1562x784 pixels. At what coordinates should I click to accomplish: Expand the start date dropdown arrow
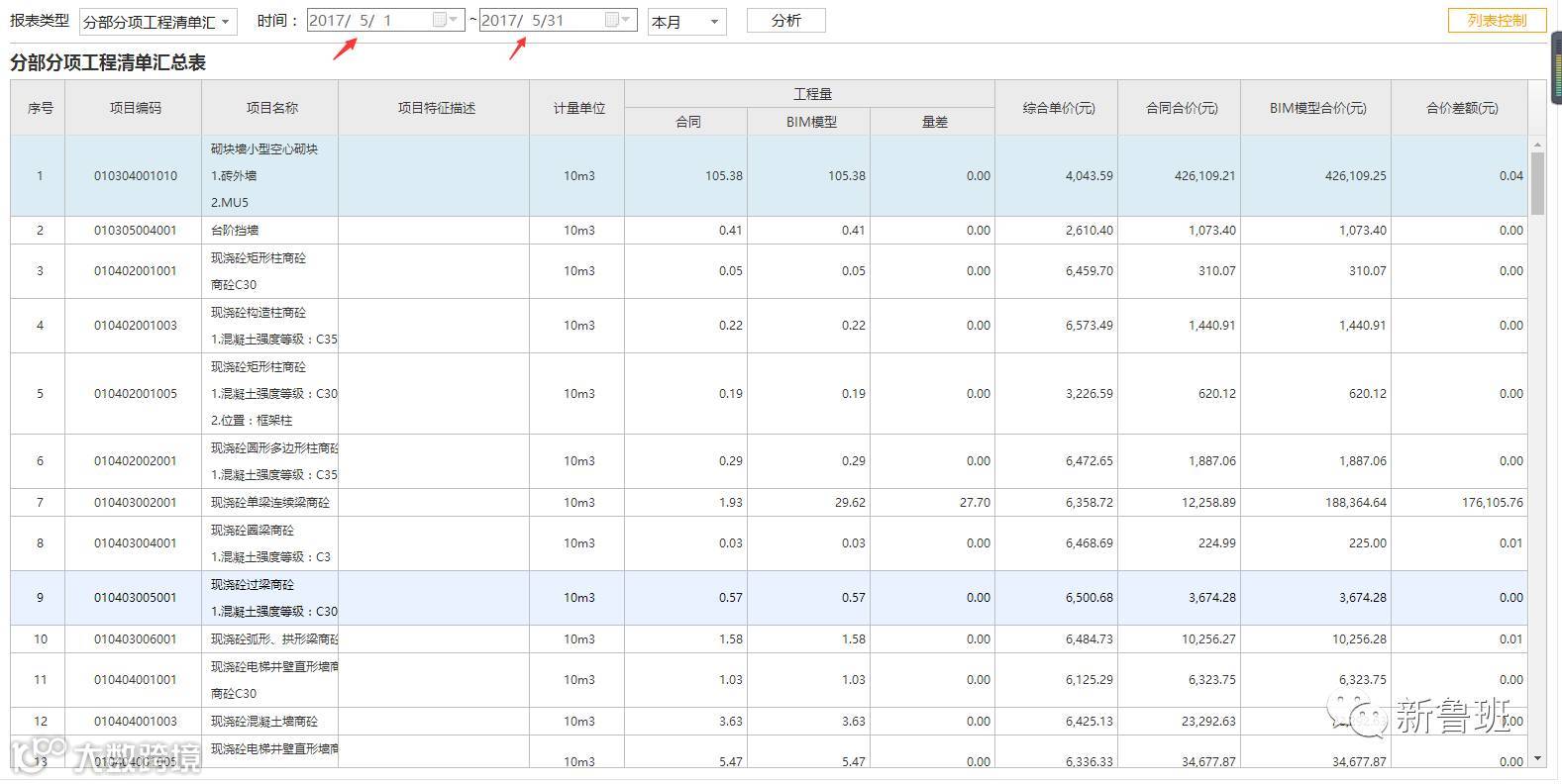pos(455,20)
